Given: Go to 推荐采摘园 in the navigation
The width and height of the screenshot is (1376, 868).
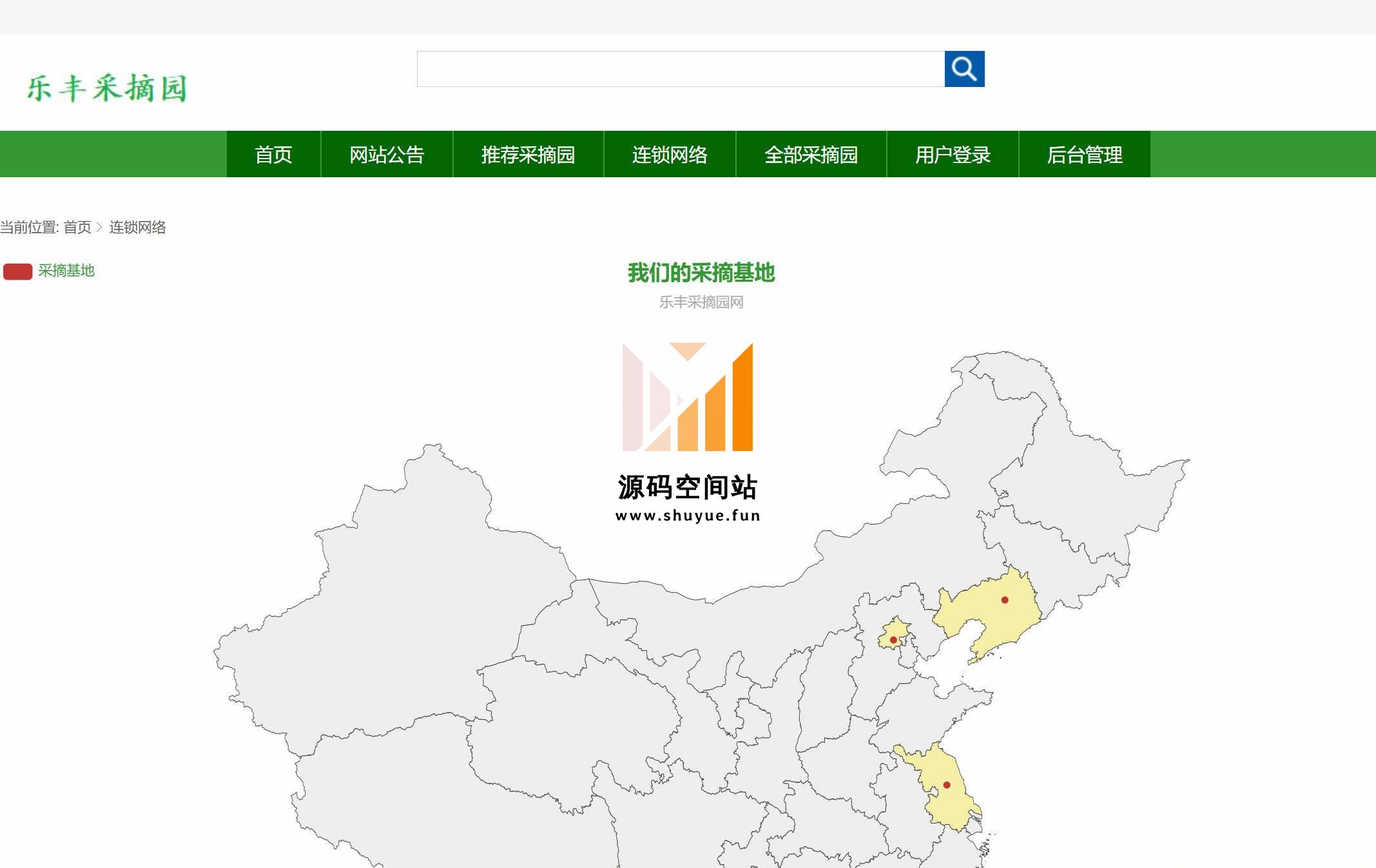Looking at the screenshot, I should coord(528,155).
